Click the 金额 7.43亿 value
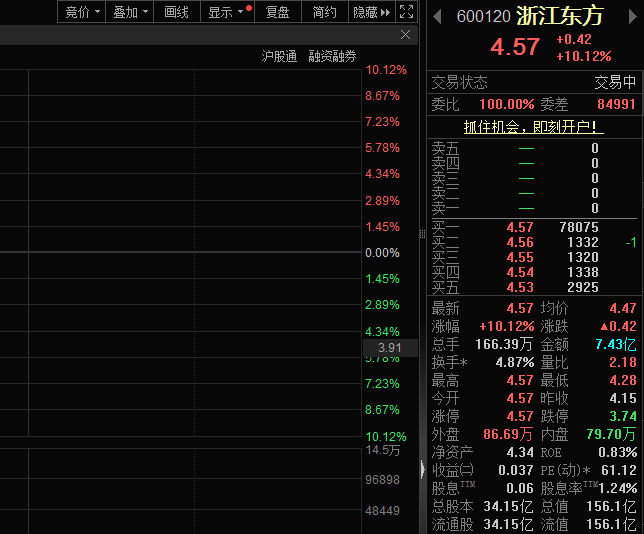Screen dimensions: 644x534 click(x=616, y=344)
